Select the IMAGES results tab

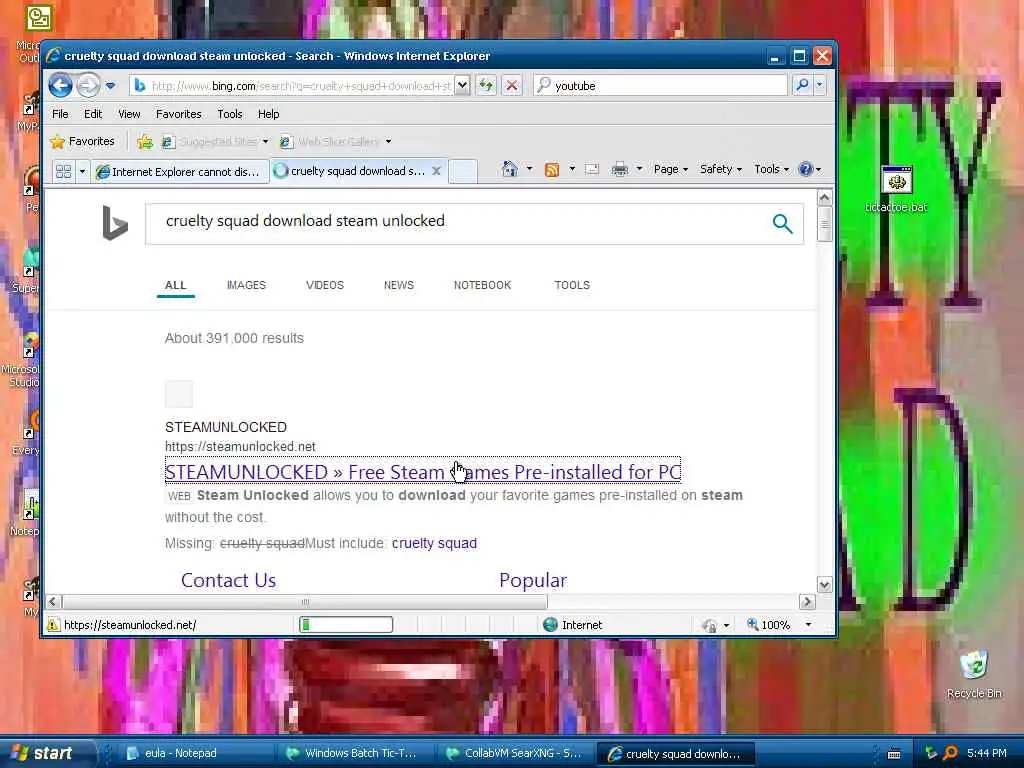tap(246, 285)
